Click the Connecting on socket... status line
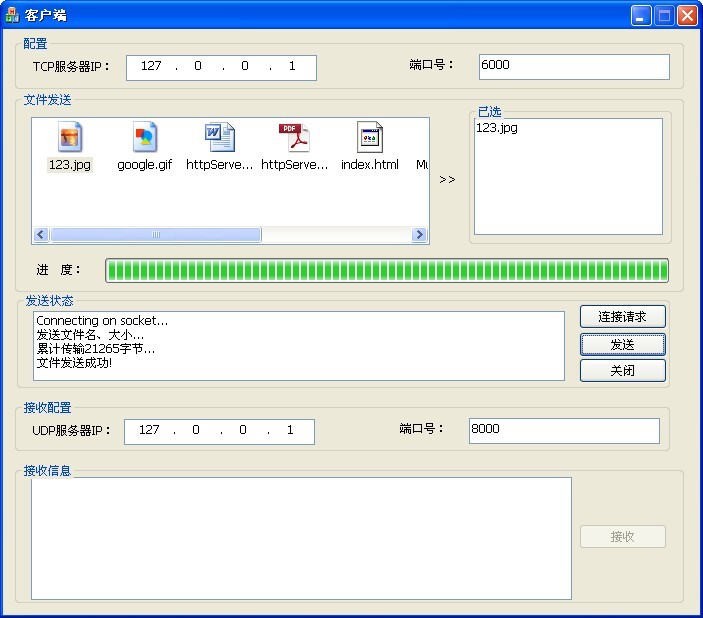The height and width of the screenshot is (618, 703). tap(102, 321)
